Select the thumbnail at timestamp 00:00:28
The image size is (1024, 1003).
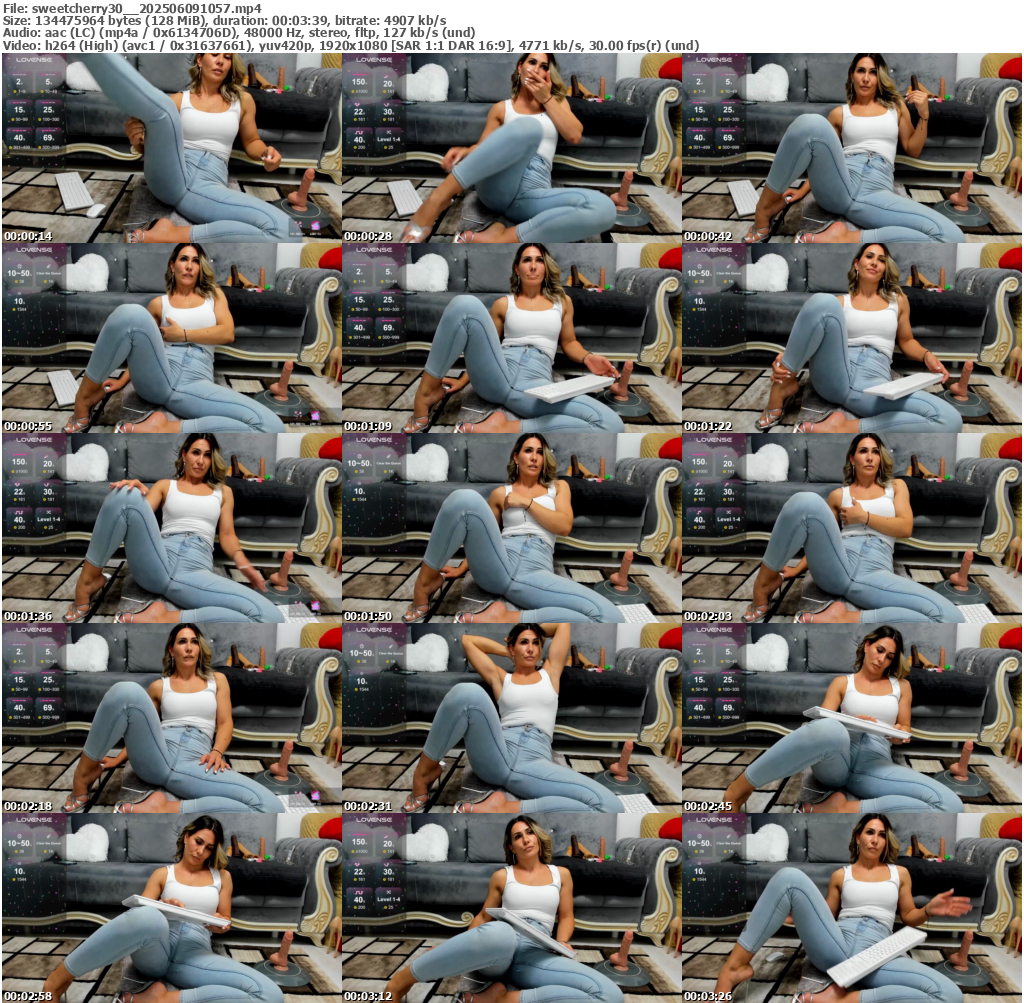click(512, 148)
